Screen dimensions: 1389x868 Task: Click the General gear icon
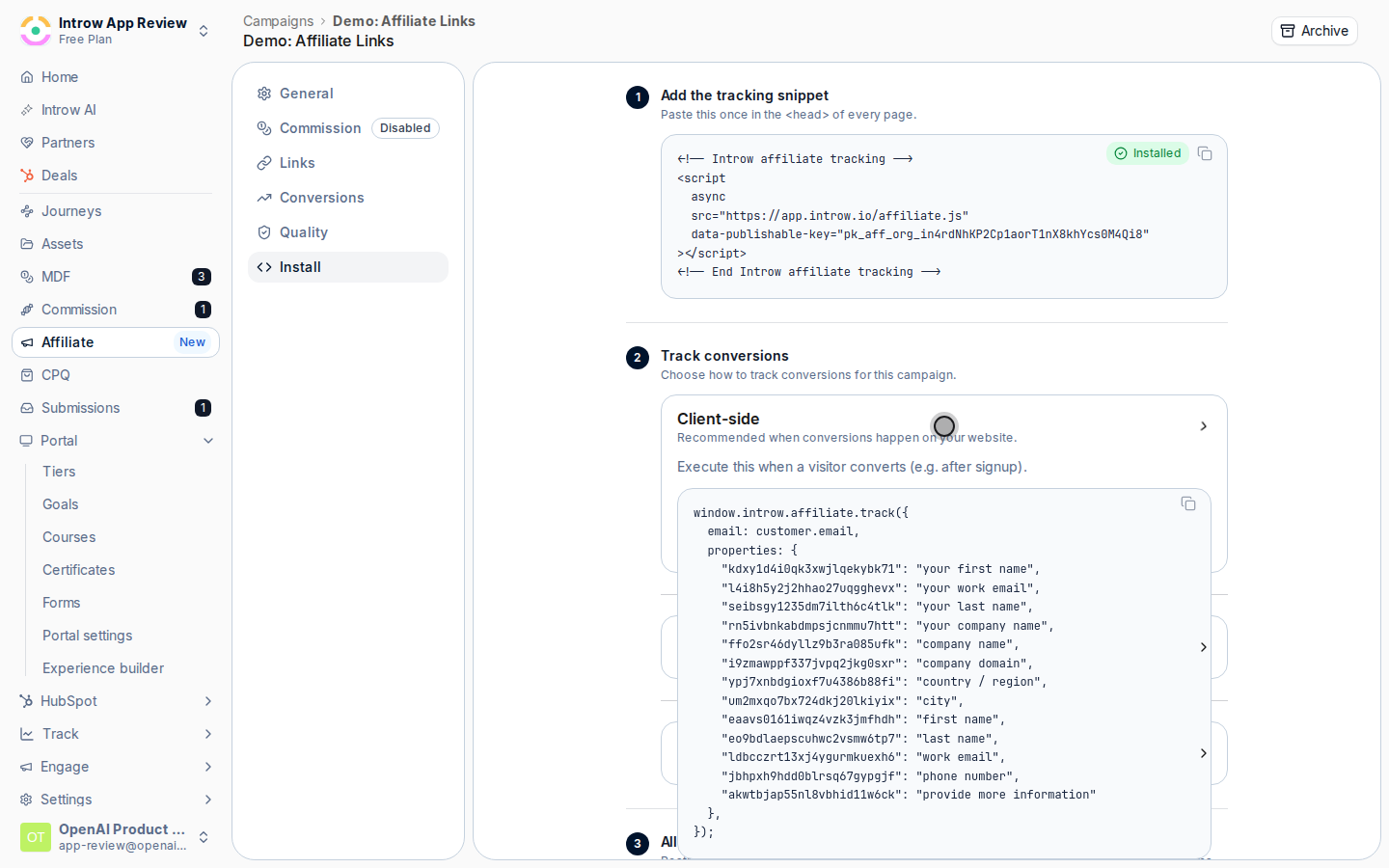click(264, 94)
